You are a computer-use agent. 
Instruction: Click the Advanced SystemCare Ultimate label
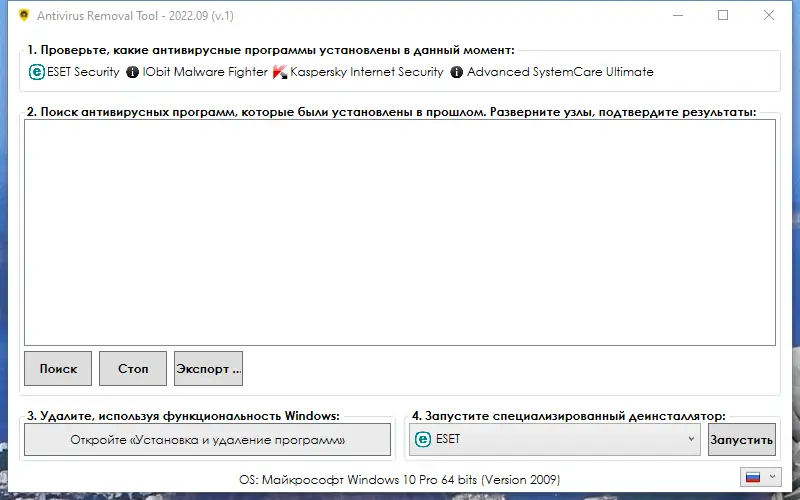point(560,72)
